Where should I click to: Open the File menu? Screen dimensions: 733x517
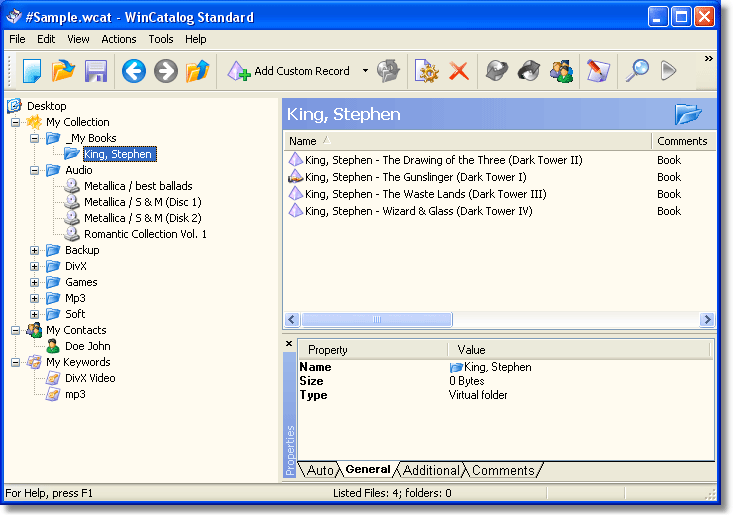click(x=17, y=39)
